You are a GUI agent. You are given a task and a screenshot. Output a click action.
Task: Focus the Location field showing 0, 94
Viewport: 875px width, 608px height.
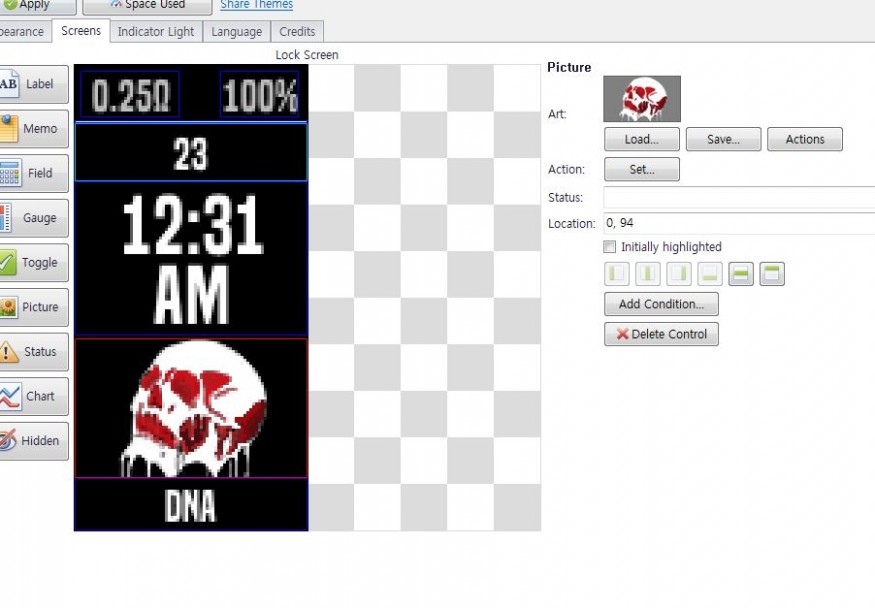[x=739, y=223]
